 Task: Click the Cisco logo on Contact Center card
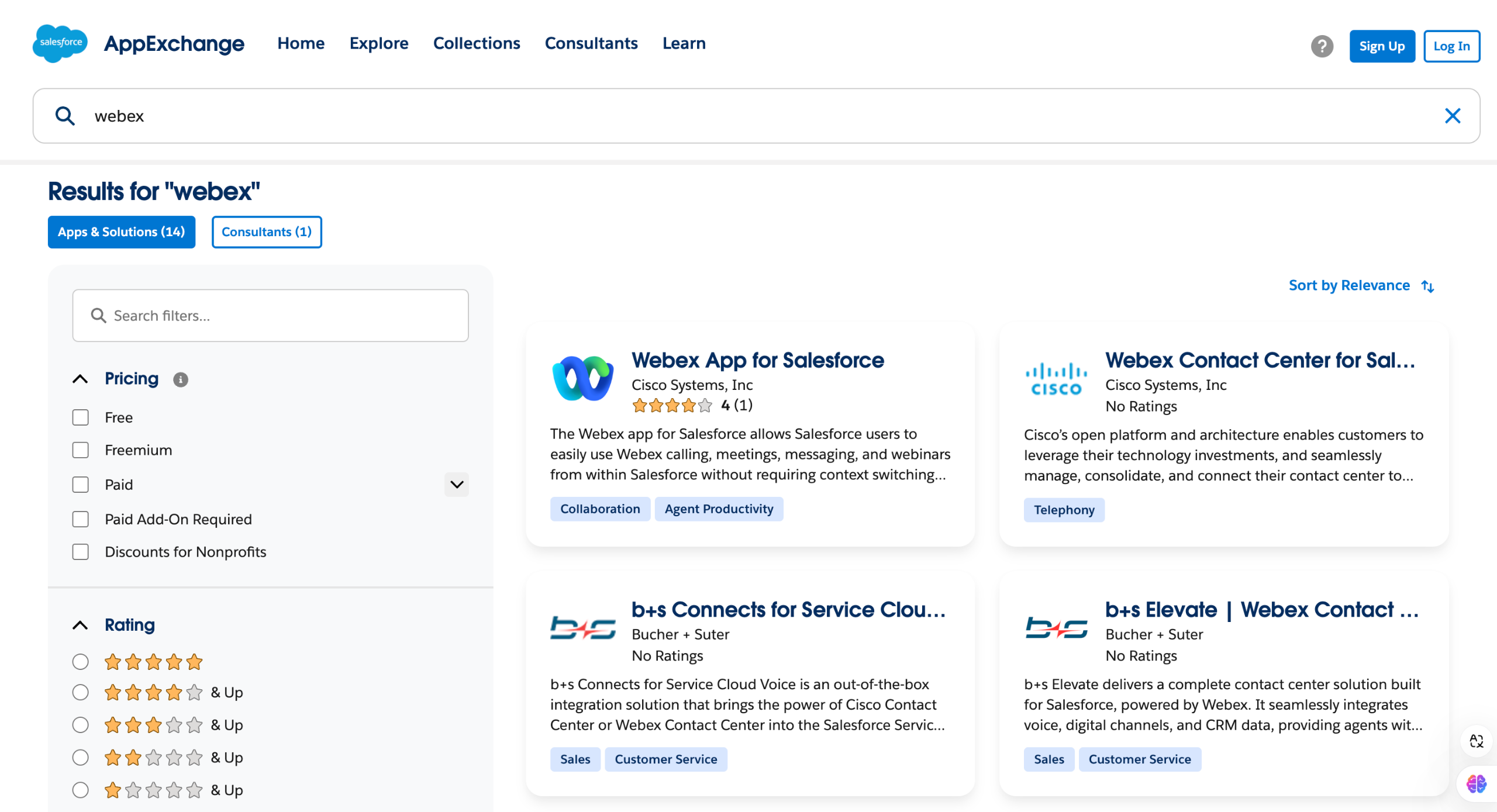tap(1056, 380)
